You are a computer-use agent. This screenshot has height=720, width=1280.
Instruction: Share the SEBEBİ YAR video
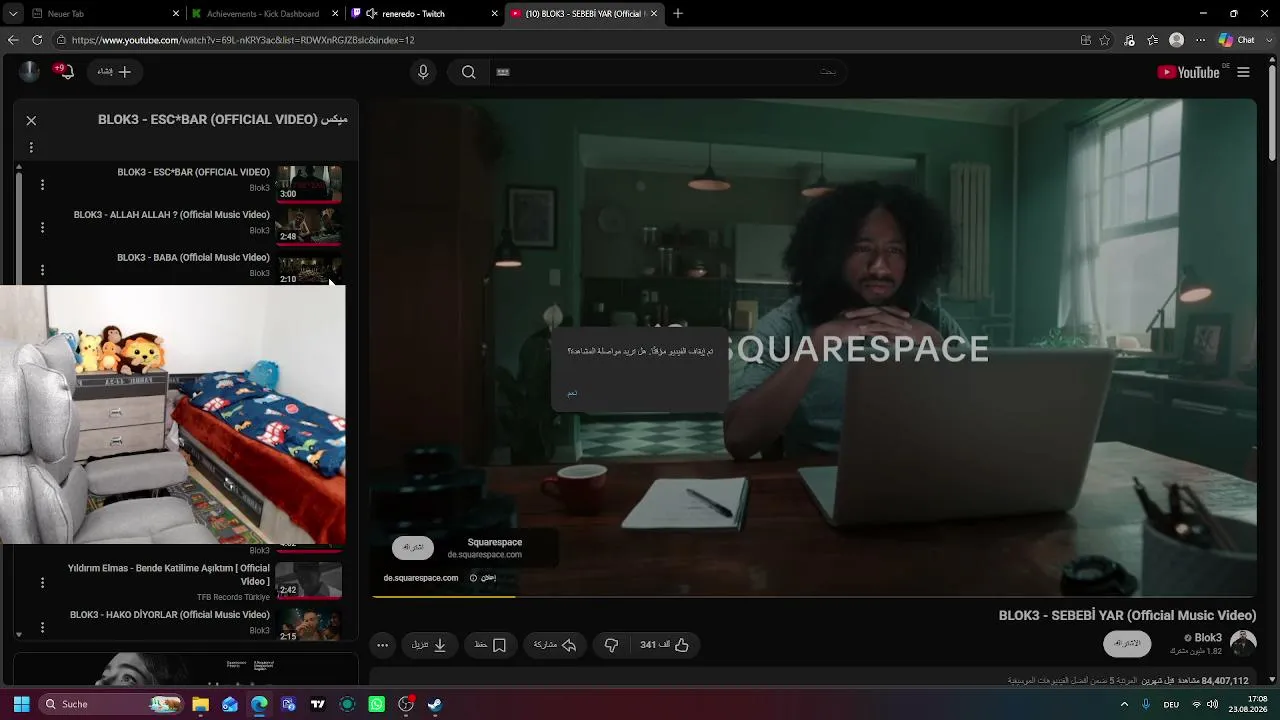click(x=555, y=645)
